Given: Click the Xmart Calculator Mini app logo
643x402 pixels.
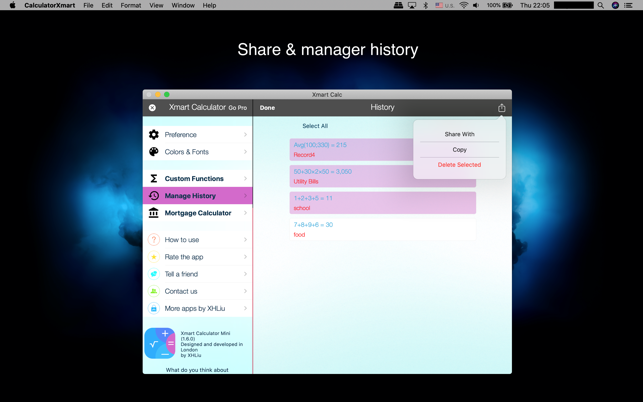Looking at the screenshot, I should click(x=160, y=343).
